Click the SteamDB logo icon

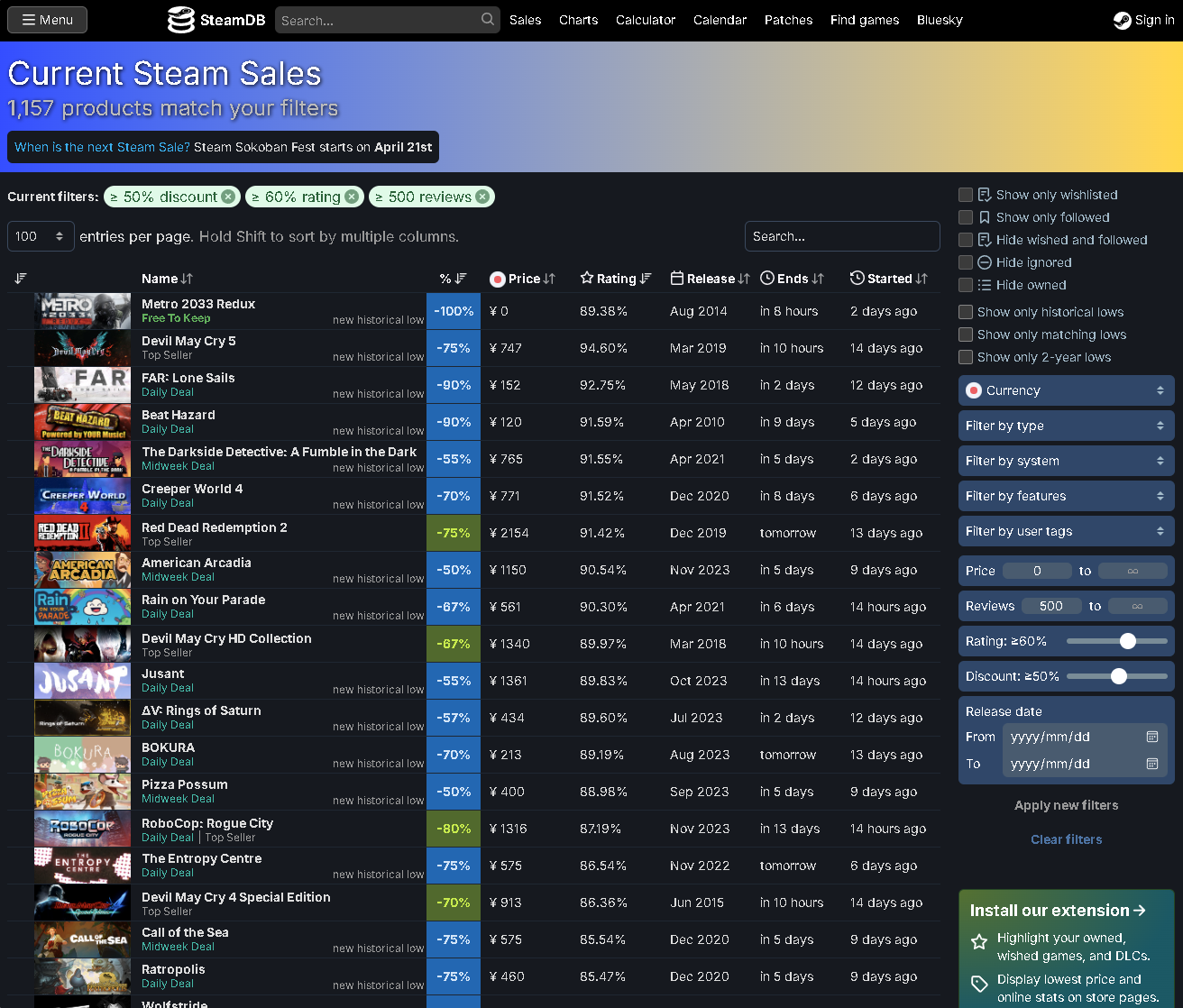(181, 20)
